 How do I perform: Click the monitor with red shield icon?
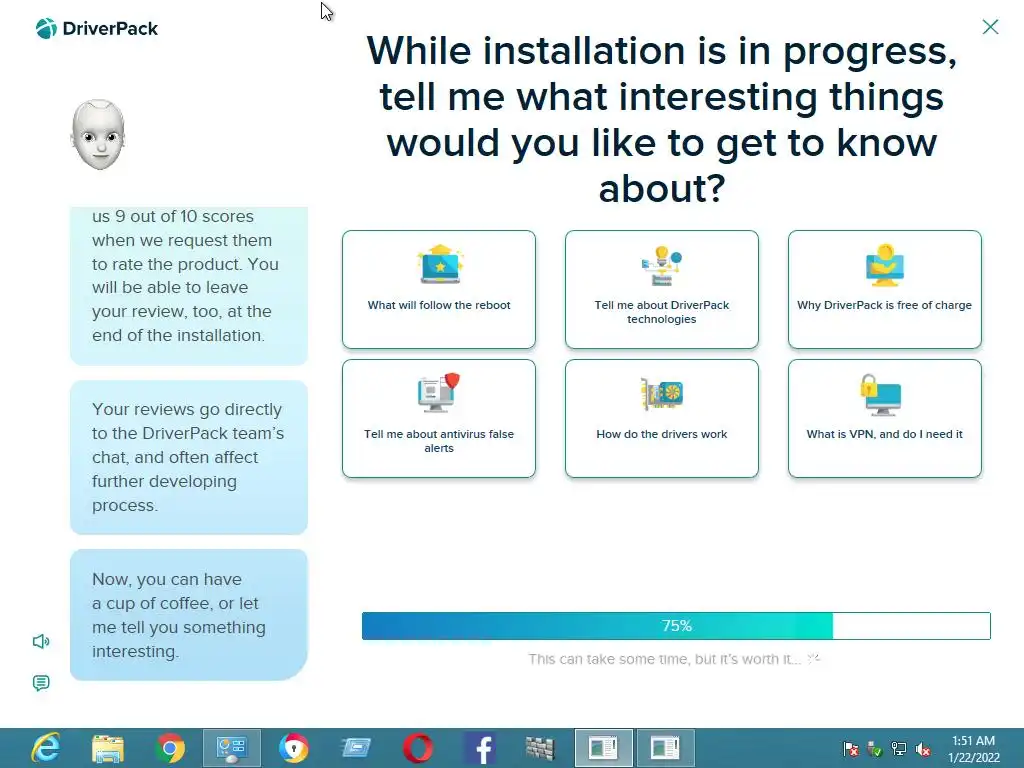click(439, 392)
